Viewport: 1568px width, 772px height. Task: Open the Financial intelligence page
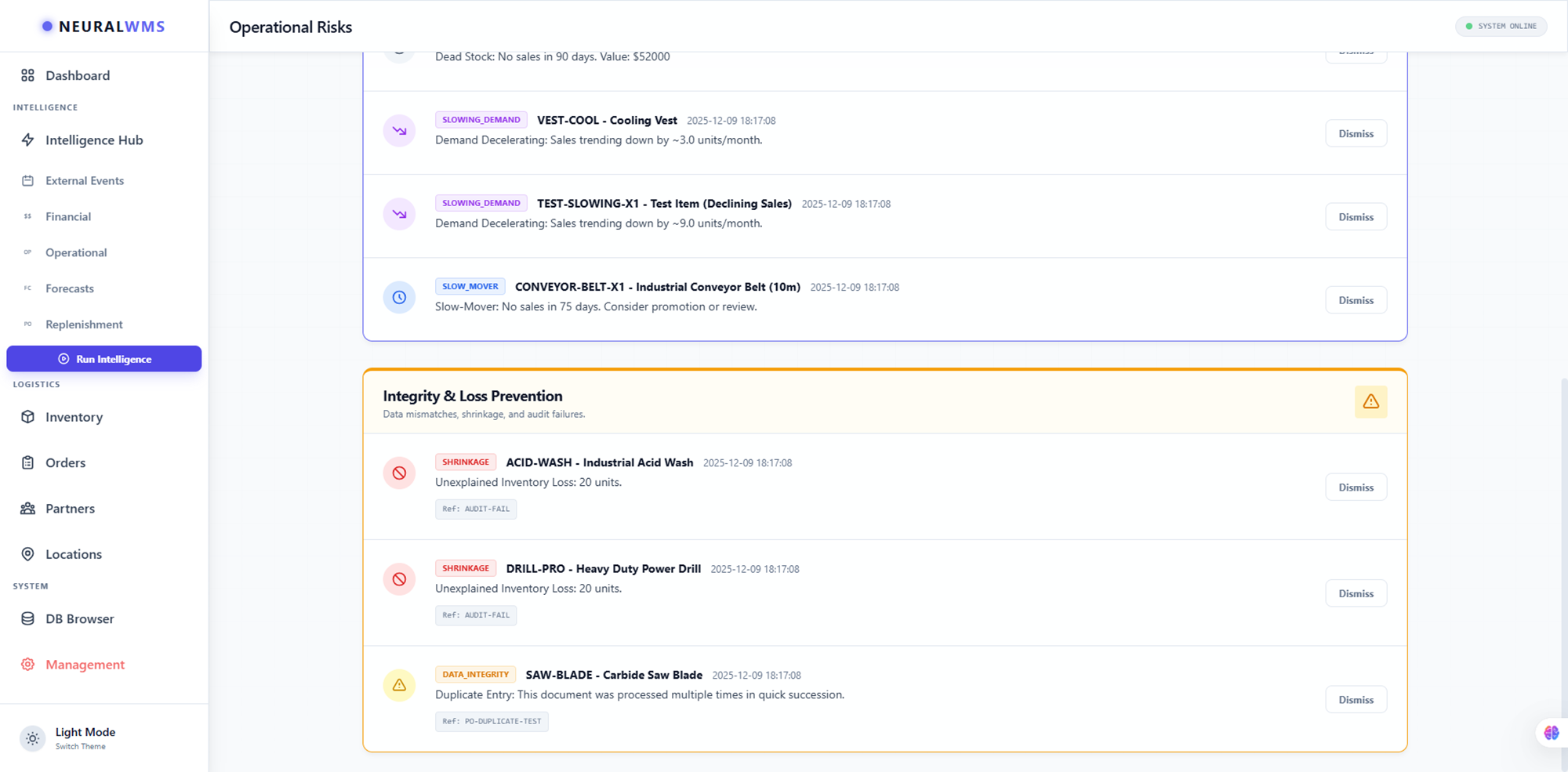(68, 217)
